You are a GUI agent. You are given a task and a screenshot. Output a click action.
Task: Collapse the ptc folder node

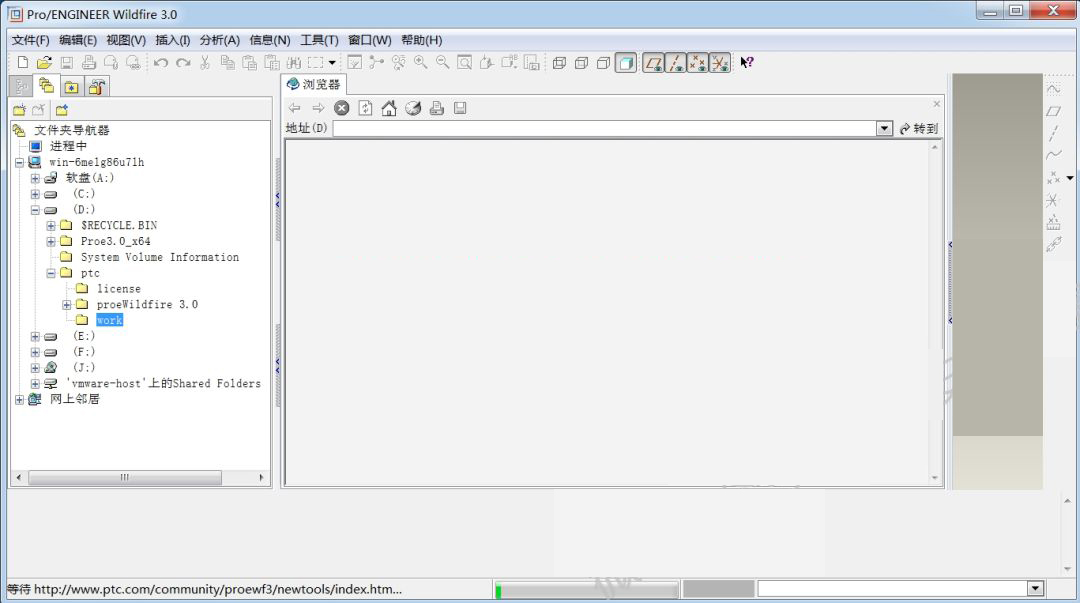click(x=51, y=274)
